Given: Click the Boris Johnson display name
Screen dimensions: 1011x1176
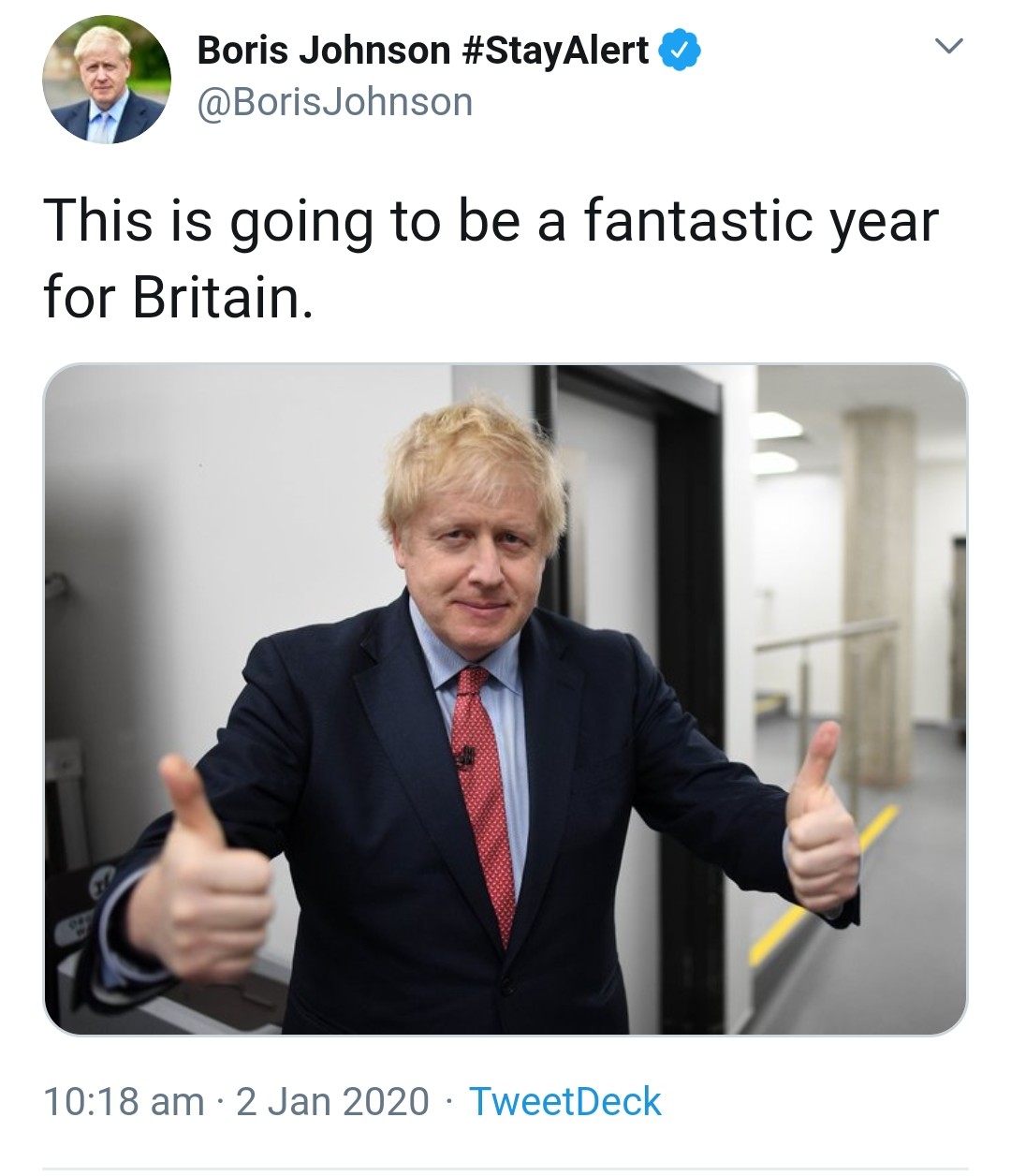Looking at the screenshot, I should [323, 50].
